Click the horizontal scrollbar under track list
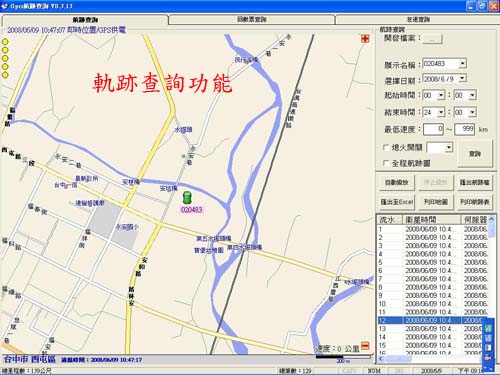The width and height of the screenshot is (500, 375). [x=430, y=359]
